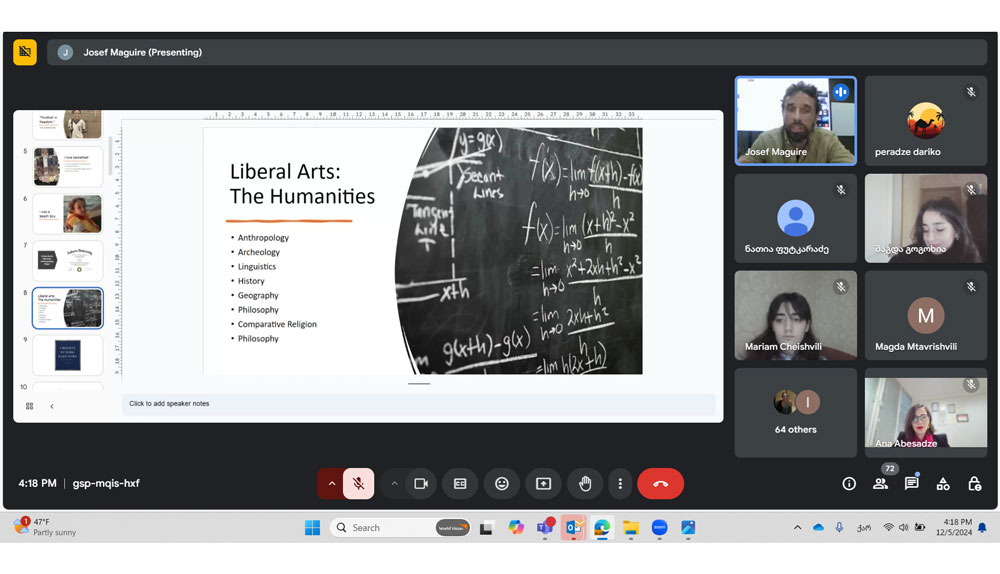Click the yellow stop-presentation icon at top left
Screen dimensions: 1000x574
tap(25, 52)
